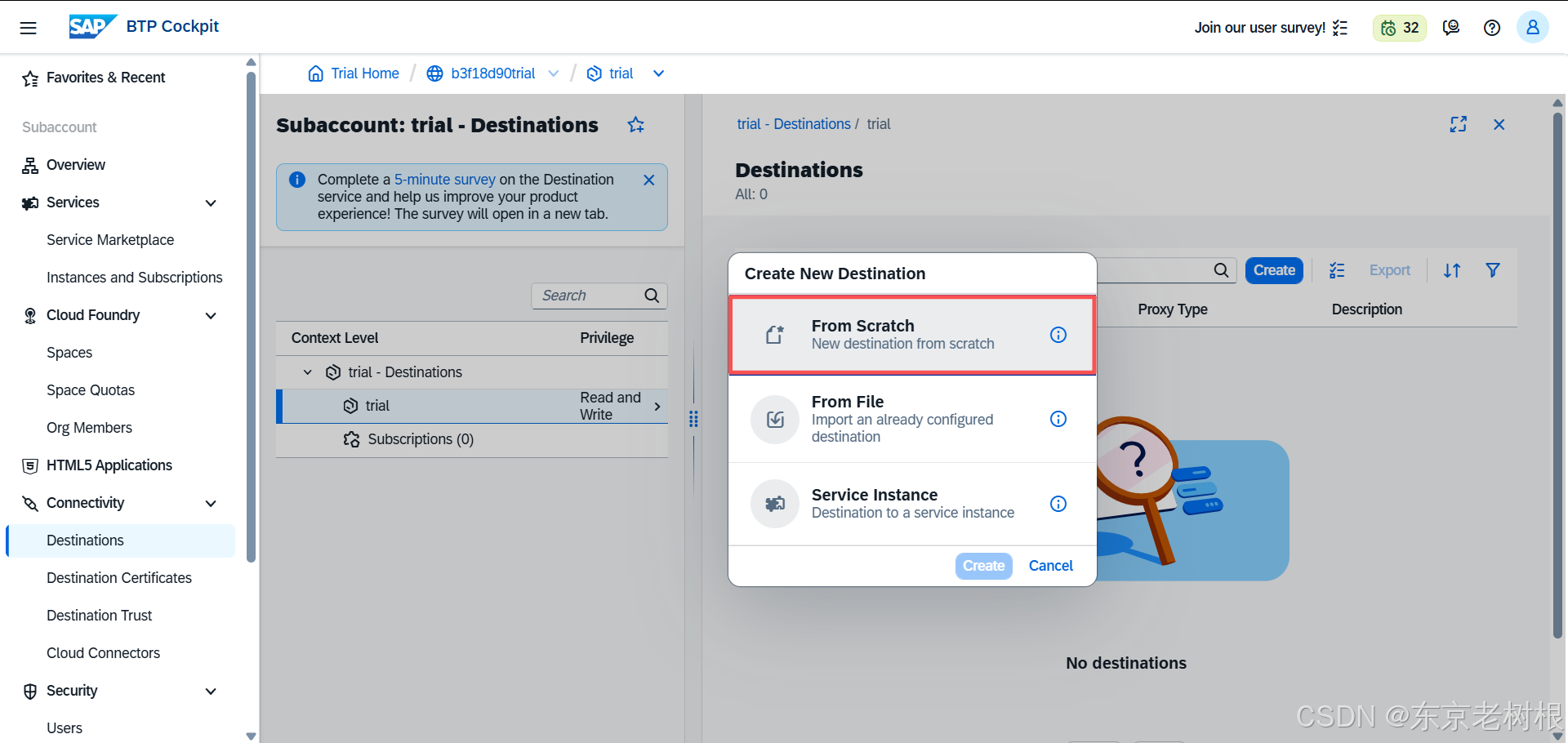Show info for Service Instance option
This screenshot has height=743, width=1568.
[1058, 504]
